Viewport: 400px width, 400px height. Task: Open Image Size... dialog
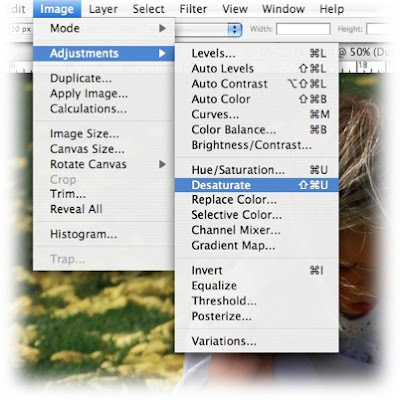coord(104,134)
